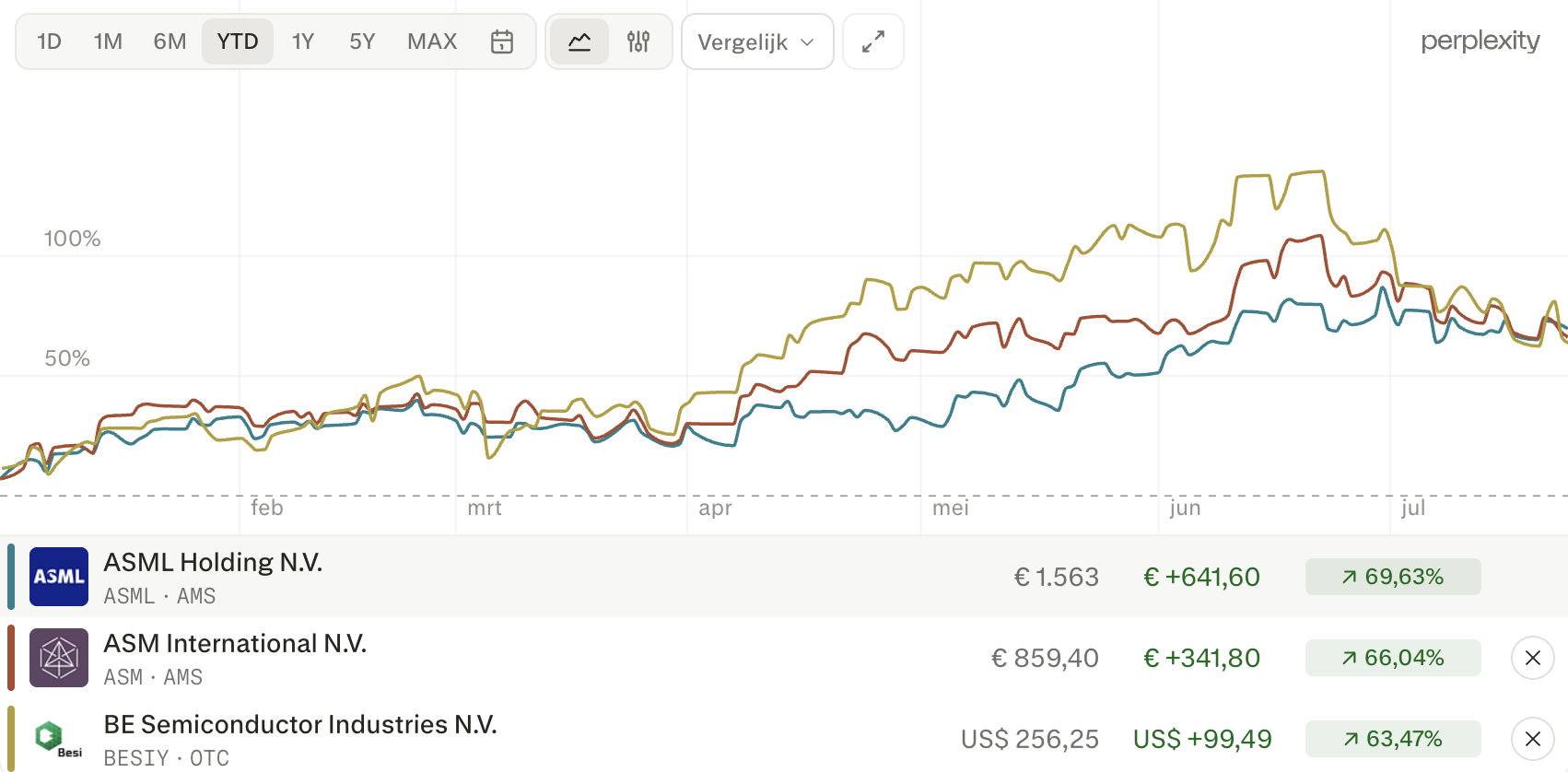1568x772 pixels.
Task: Click the ASML Holding logo icon
Action: [59, 577]
